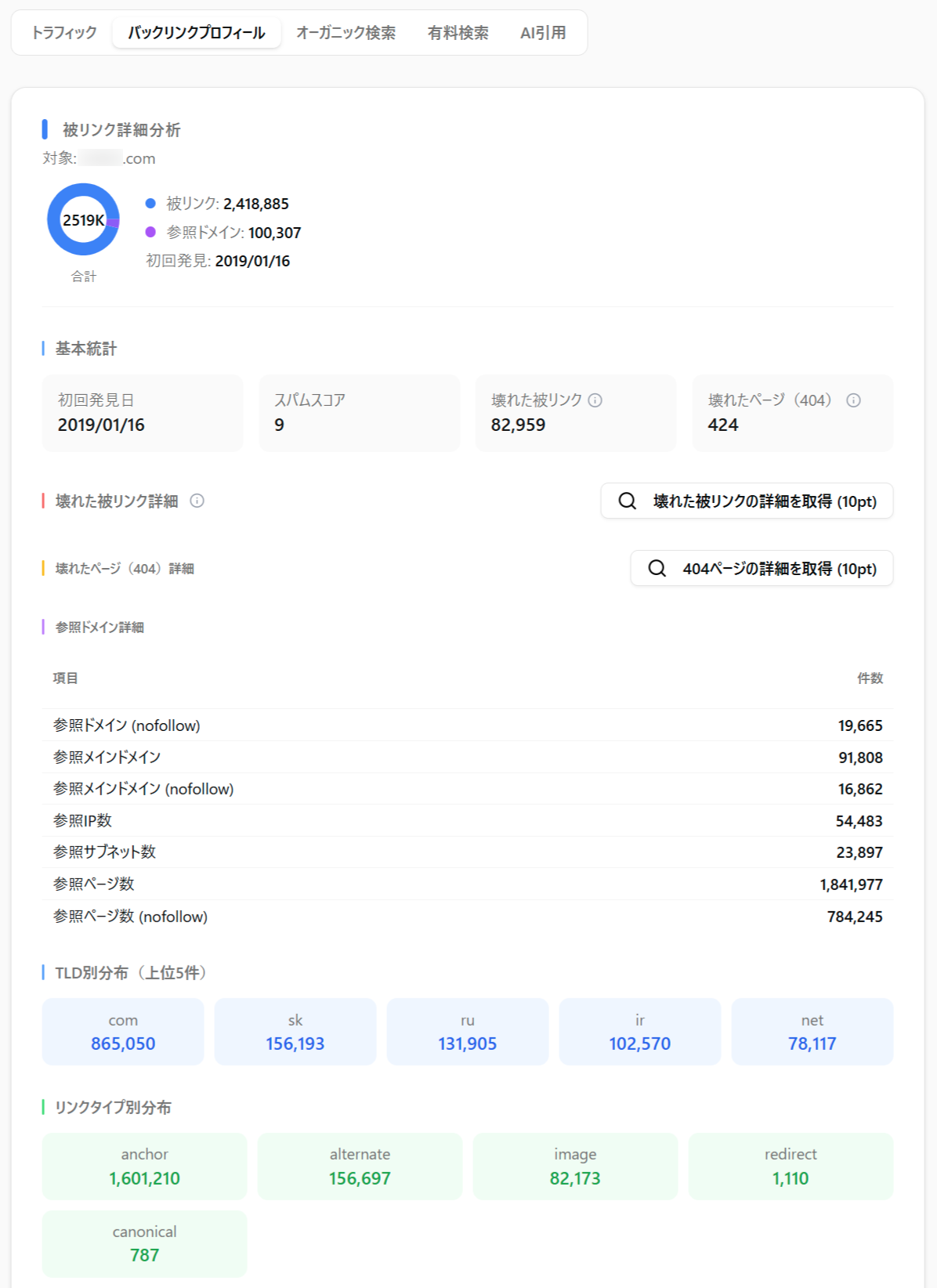Select the 参照IP数 row
Screen dimensions: 937x1288
[x=468, y=821]
